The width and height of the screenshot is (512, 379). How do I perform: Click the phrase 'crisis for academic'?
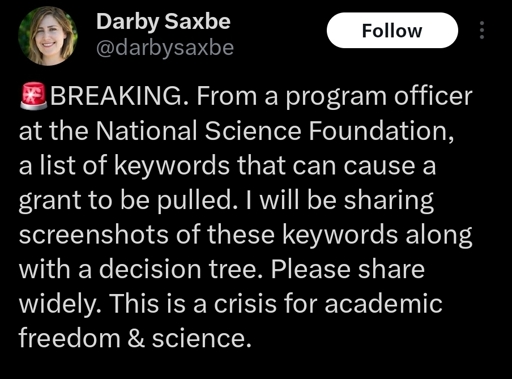tap(328, 304)
